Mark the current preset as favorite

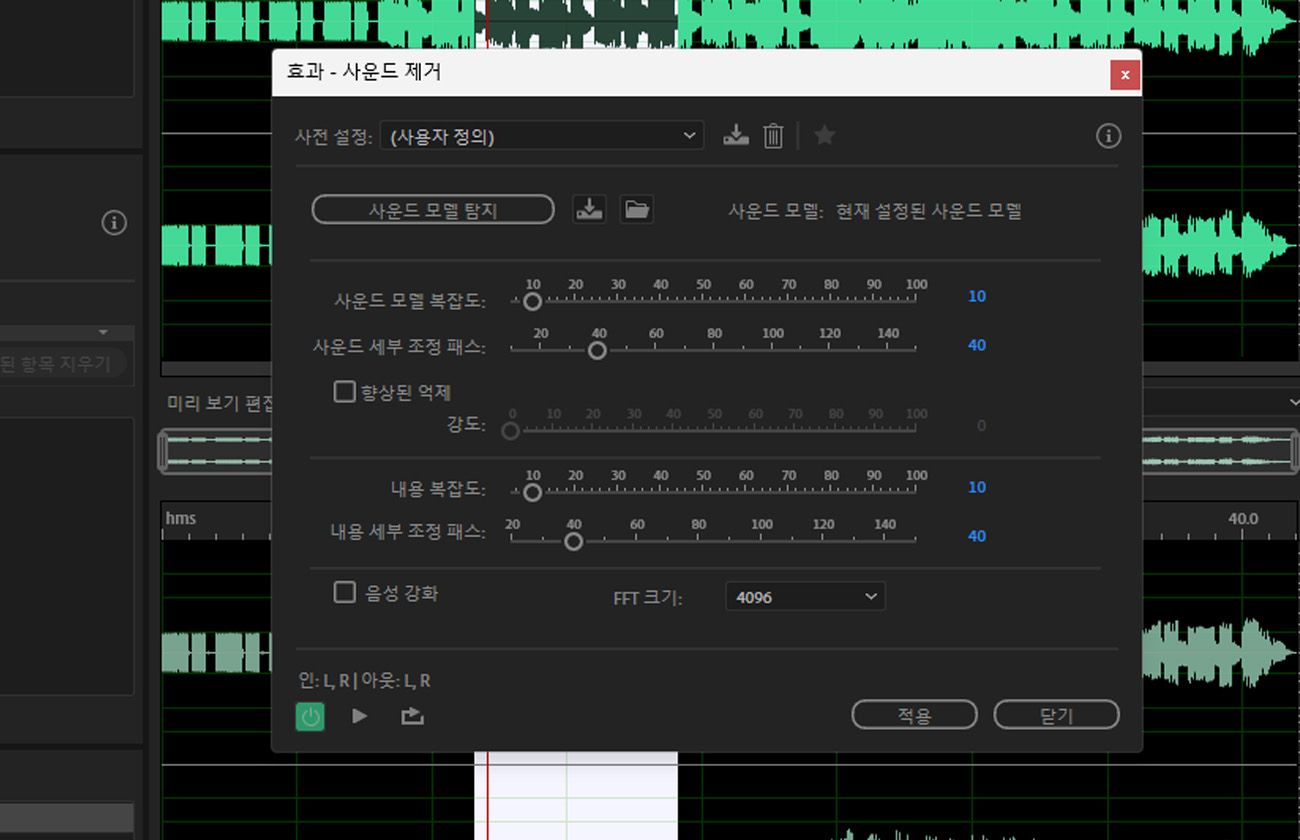pos(824,135)
